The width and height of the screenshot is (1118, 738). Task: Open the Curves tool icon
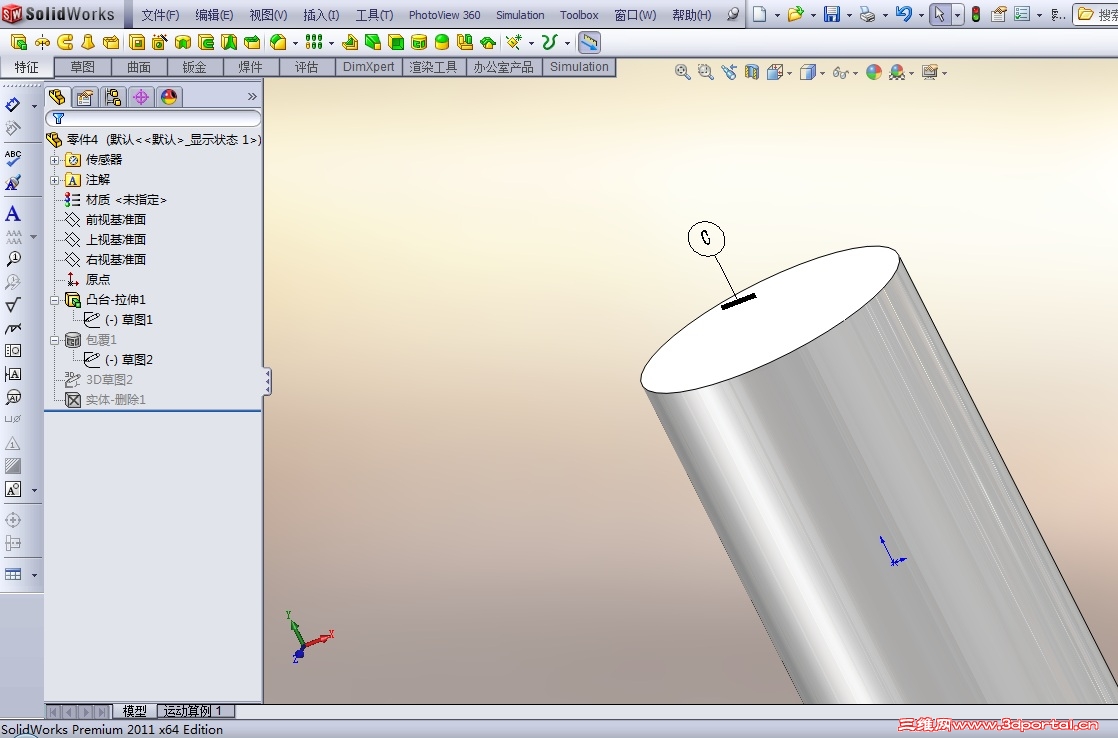tap(549, 43)
